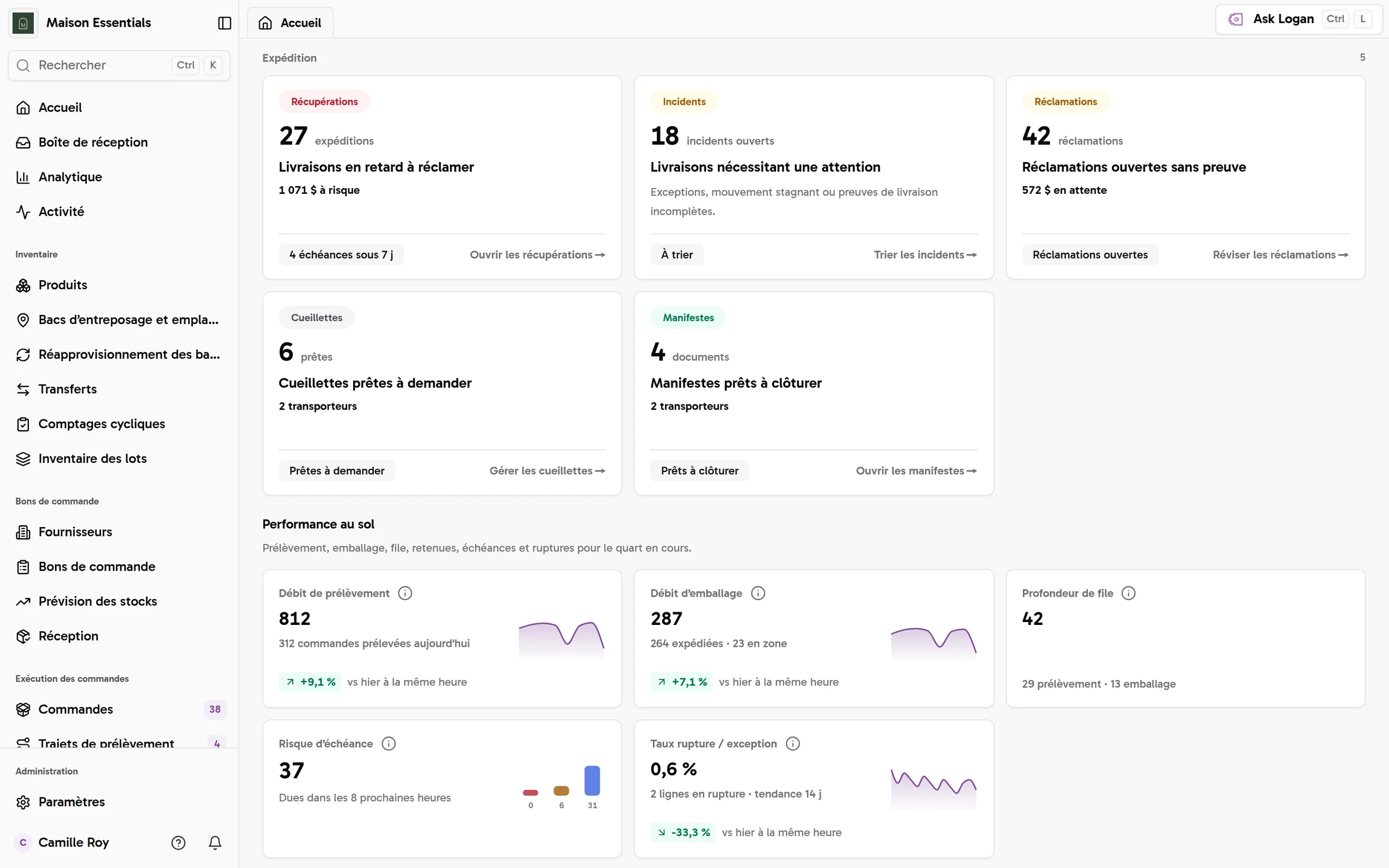Viewport: 1389px width, 868px height.
Task: Click the Ask Logan button
Action: (1298, 19)
